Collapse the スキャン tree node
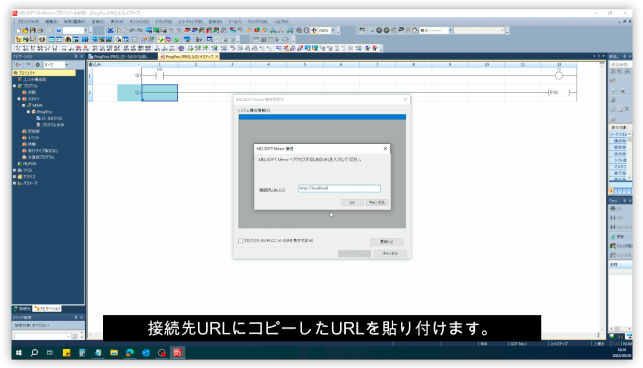 point(19,99)
